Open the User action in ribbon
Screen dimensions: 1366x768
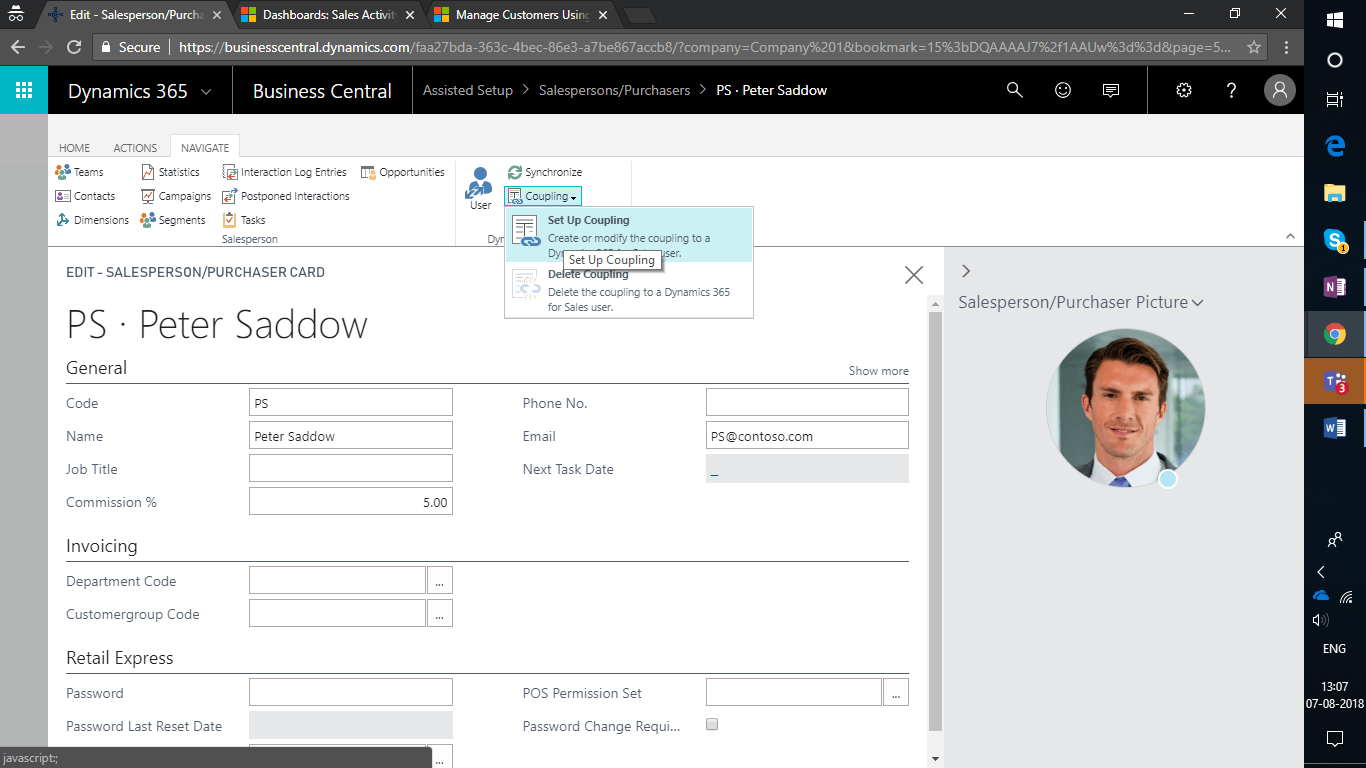click(481, 188)
